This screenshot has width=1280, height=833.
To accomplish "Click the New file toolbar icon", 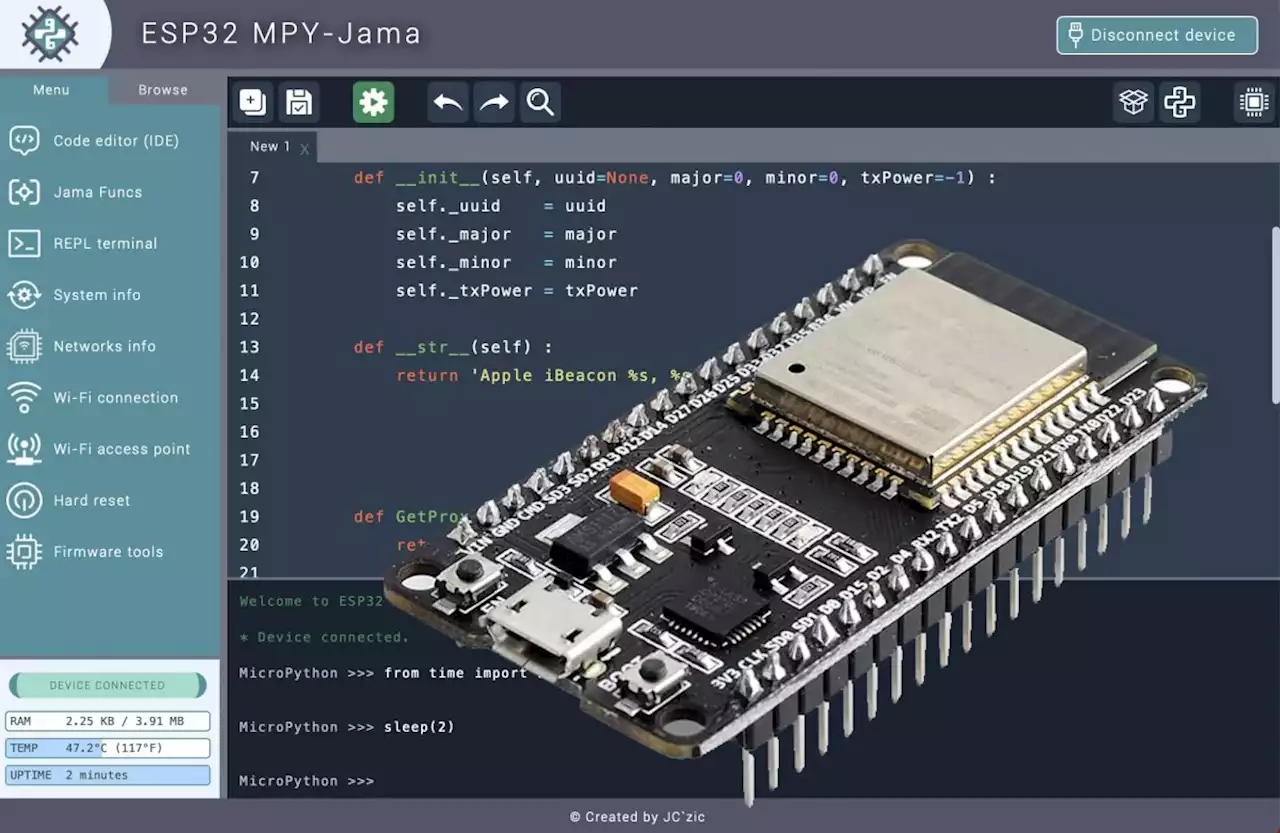I will click(253, 102).
